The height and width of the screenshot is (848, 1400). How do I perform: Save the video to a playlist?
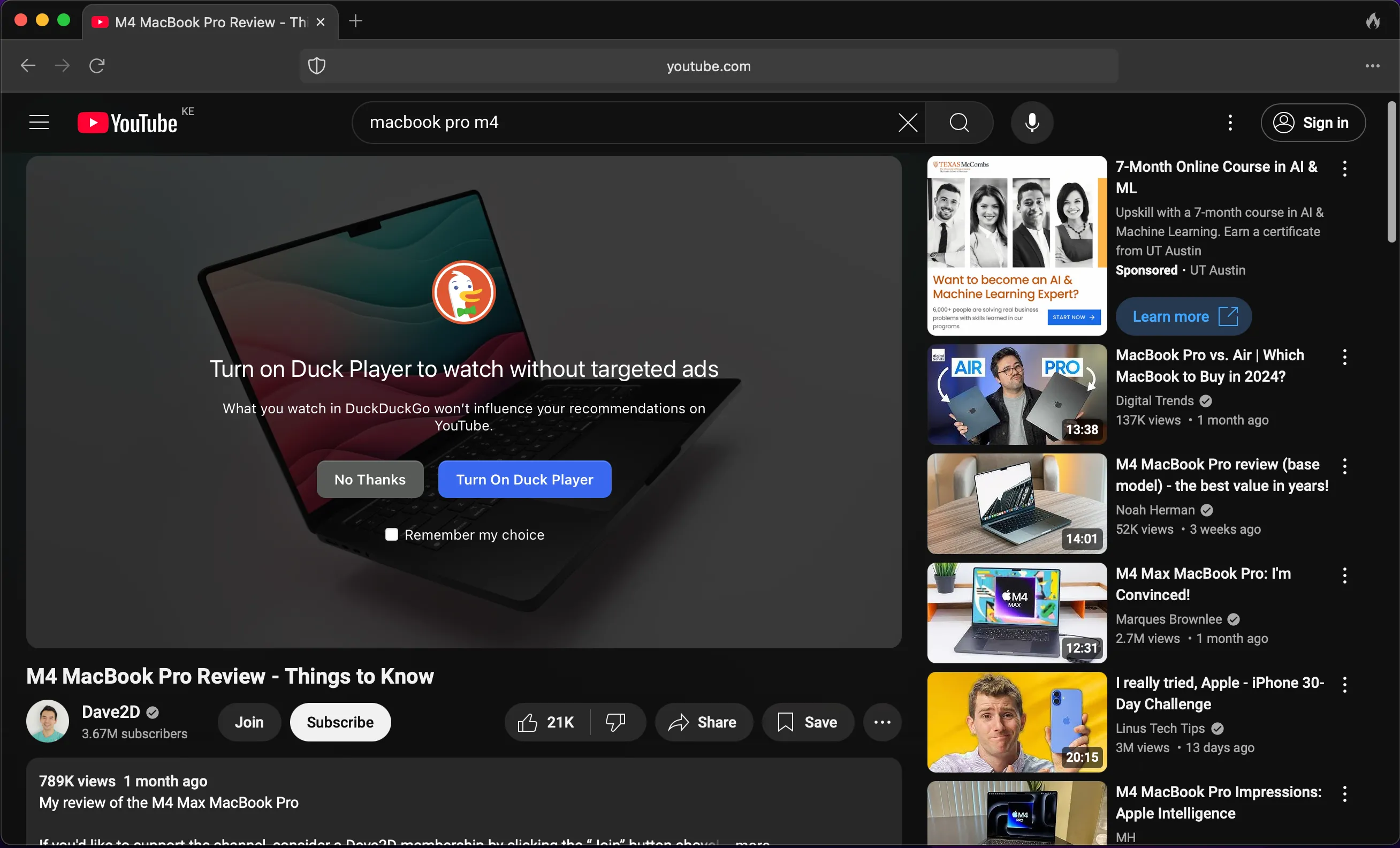pyautogui.click(x=808, y=722)
